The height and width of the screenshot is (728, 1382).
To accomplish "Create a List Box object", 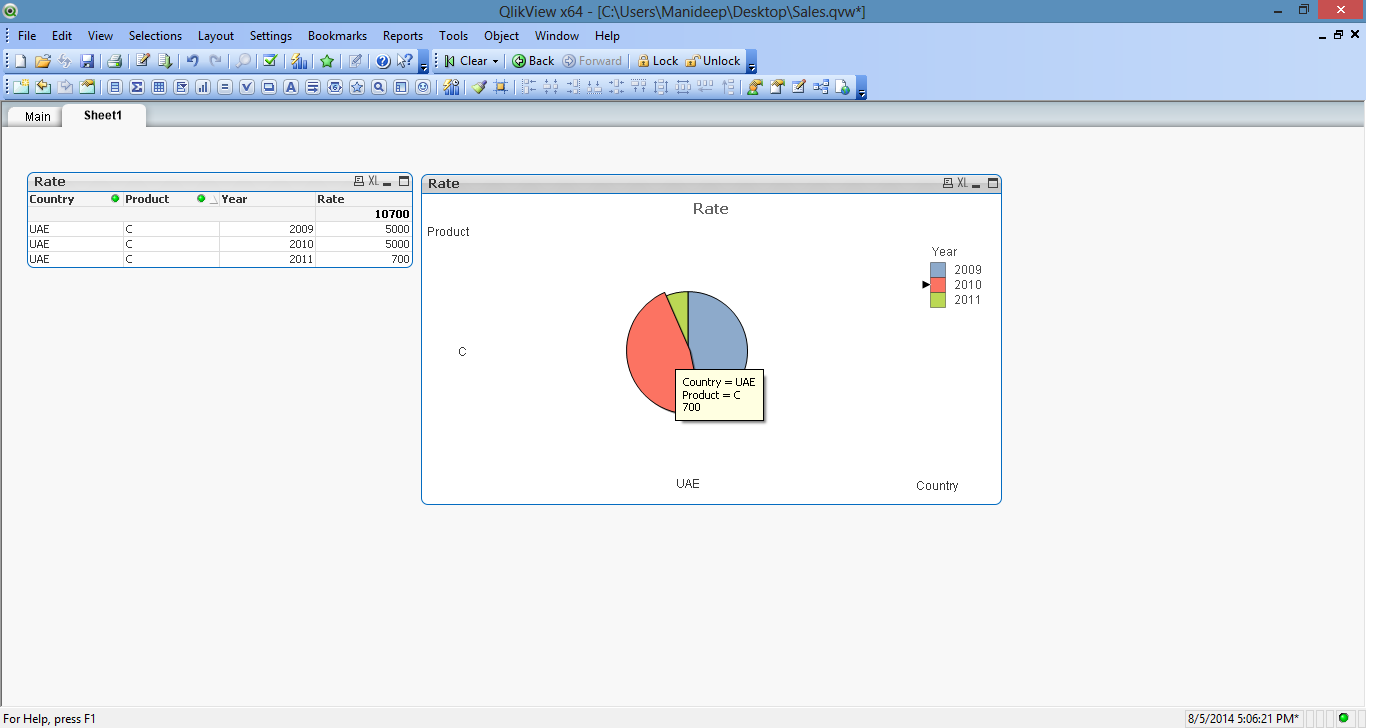I will [115, 87].
